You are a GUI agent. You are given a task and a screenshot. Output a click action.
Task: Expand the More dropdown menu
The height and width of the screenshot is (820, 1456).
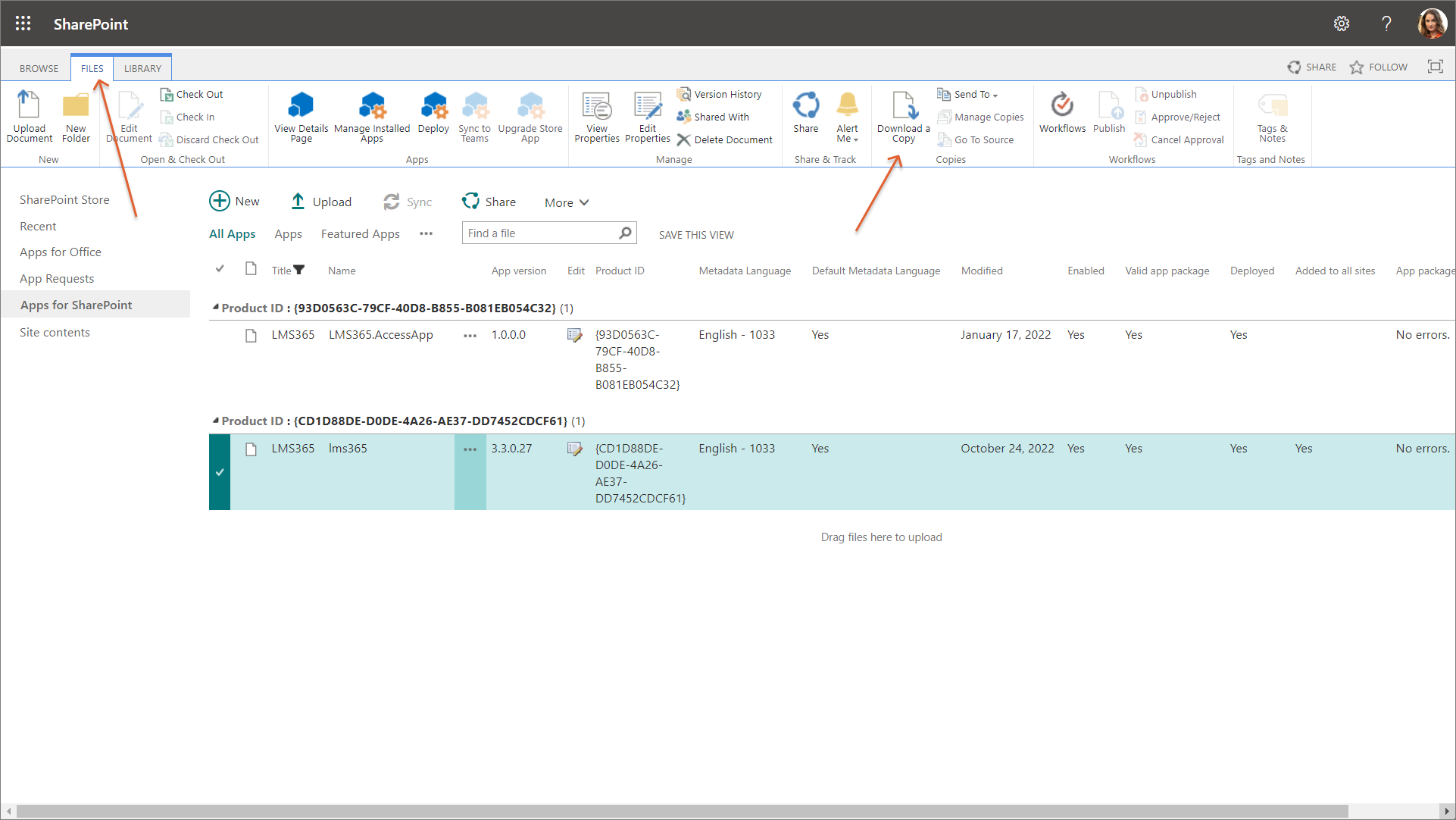click(x=566, y=202)
